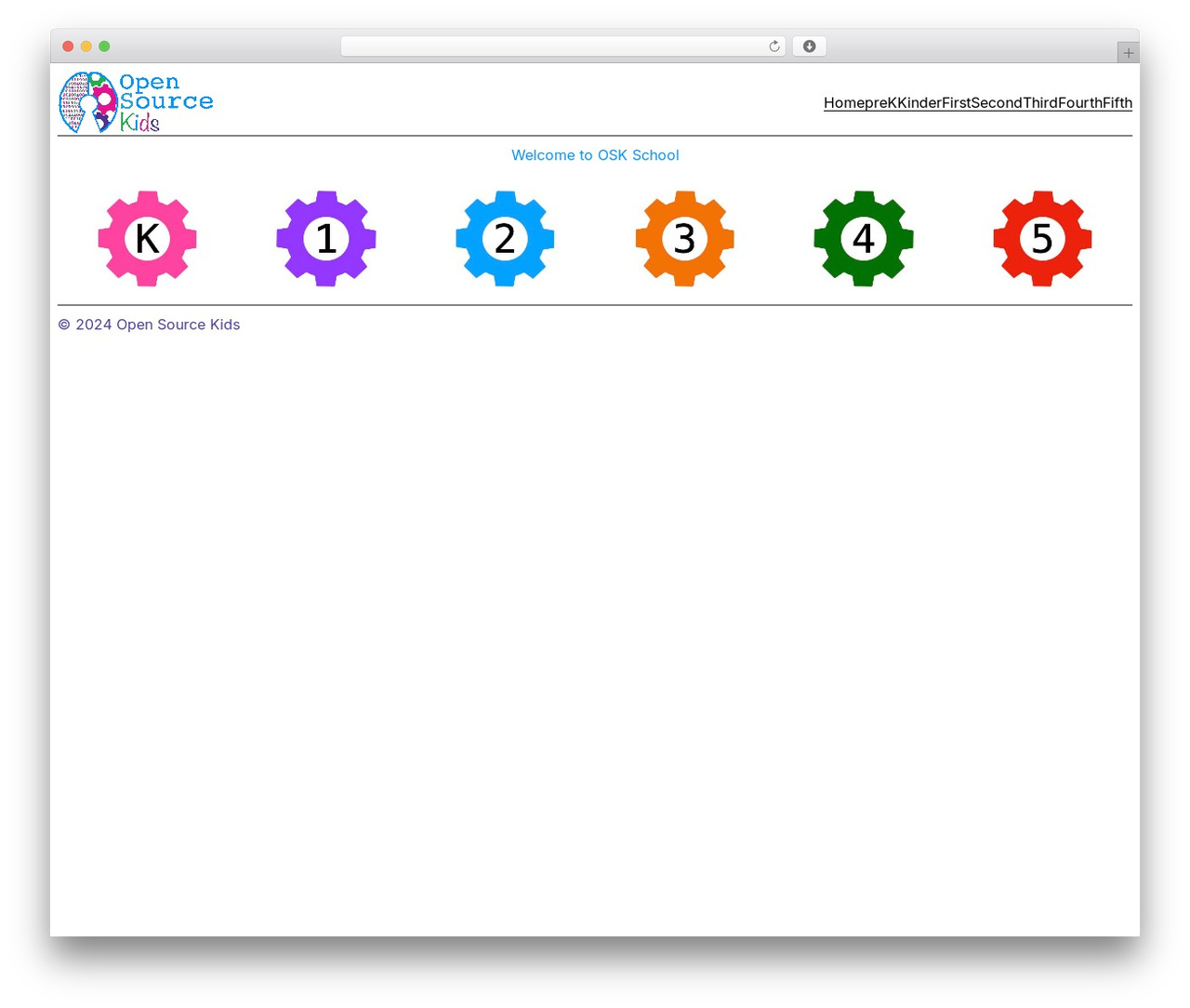Open the blue second grade gear icon

tap(505, 238)
